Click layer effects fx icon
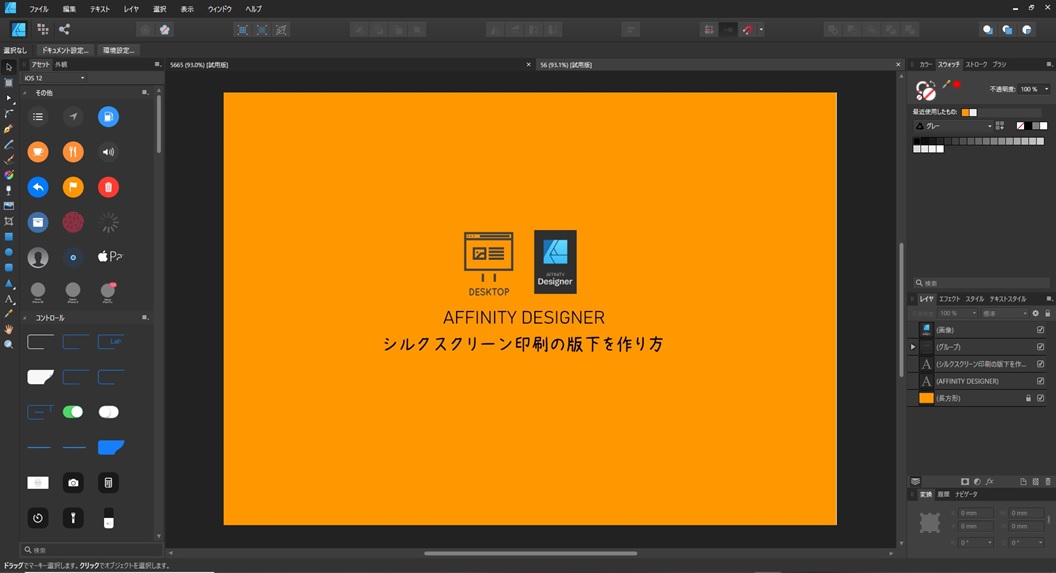The width and height of the screenshot is (1056, 573). [989, 481]
